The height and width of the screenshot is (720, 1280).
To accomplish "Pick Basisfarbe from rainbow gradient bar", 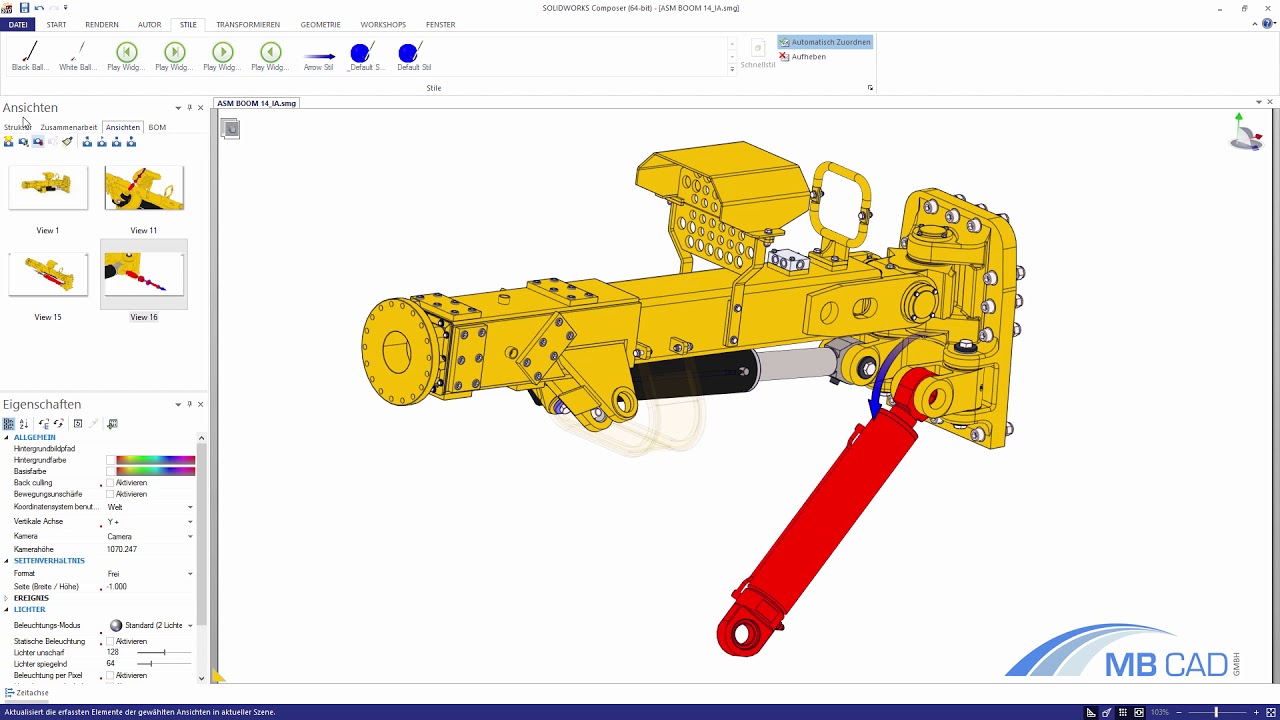I will point(156,471).
